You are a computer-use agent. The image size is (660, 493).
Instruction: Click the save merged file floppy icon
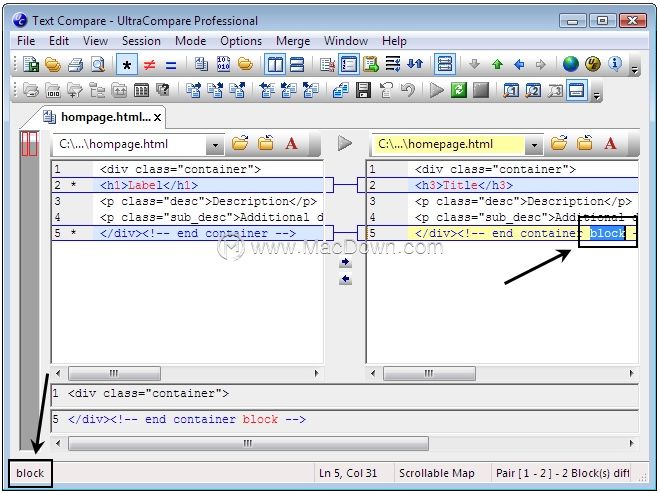(363, 90)
